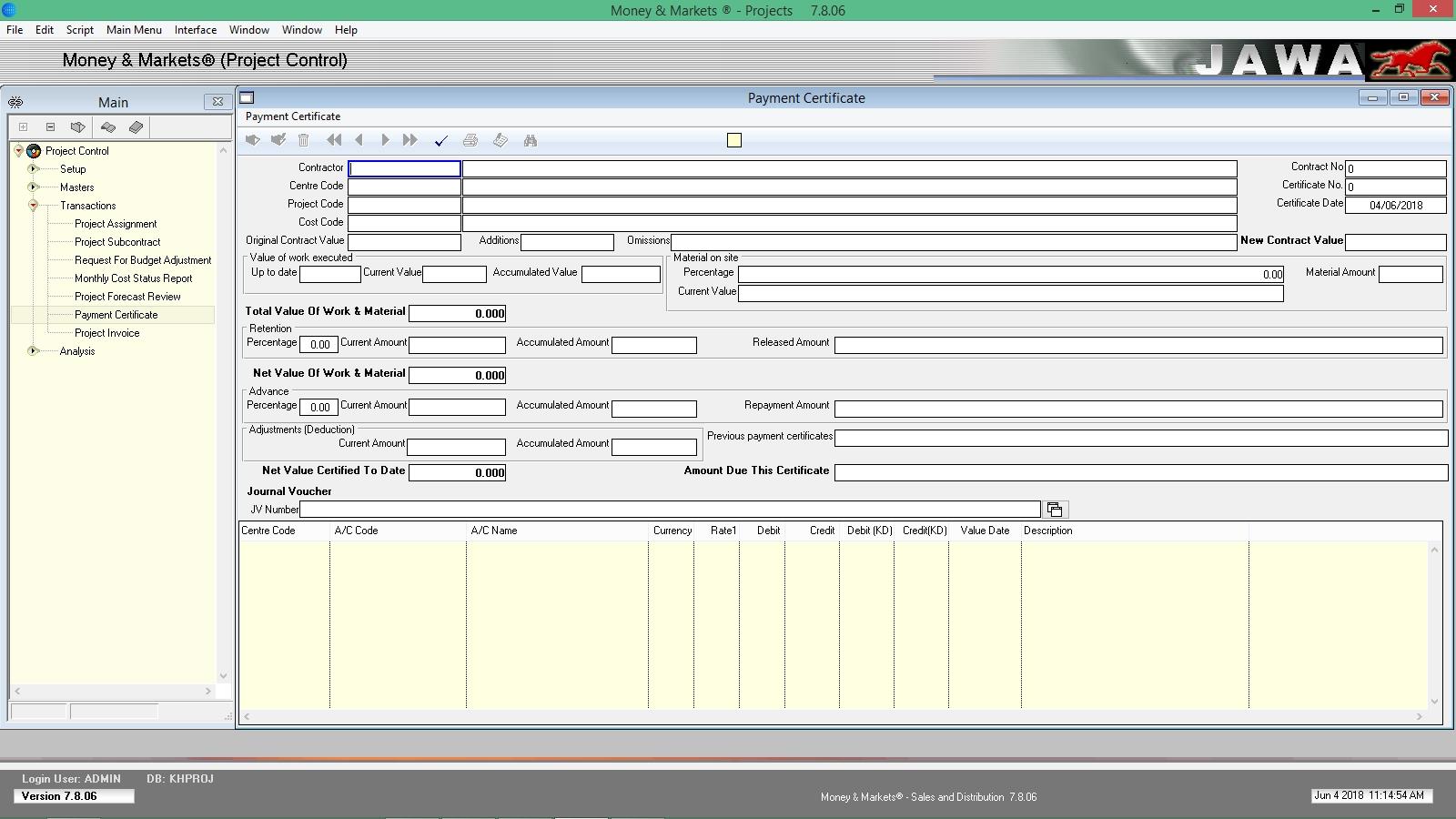
Task: Open Monthly Cost Status Report
Action: click(x=133, y=278)
